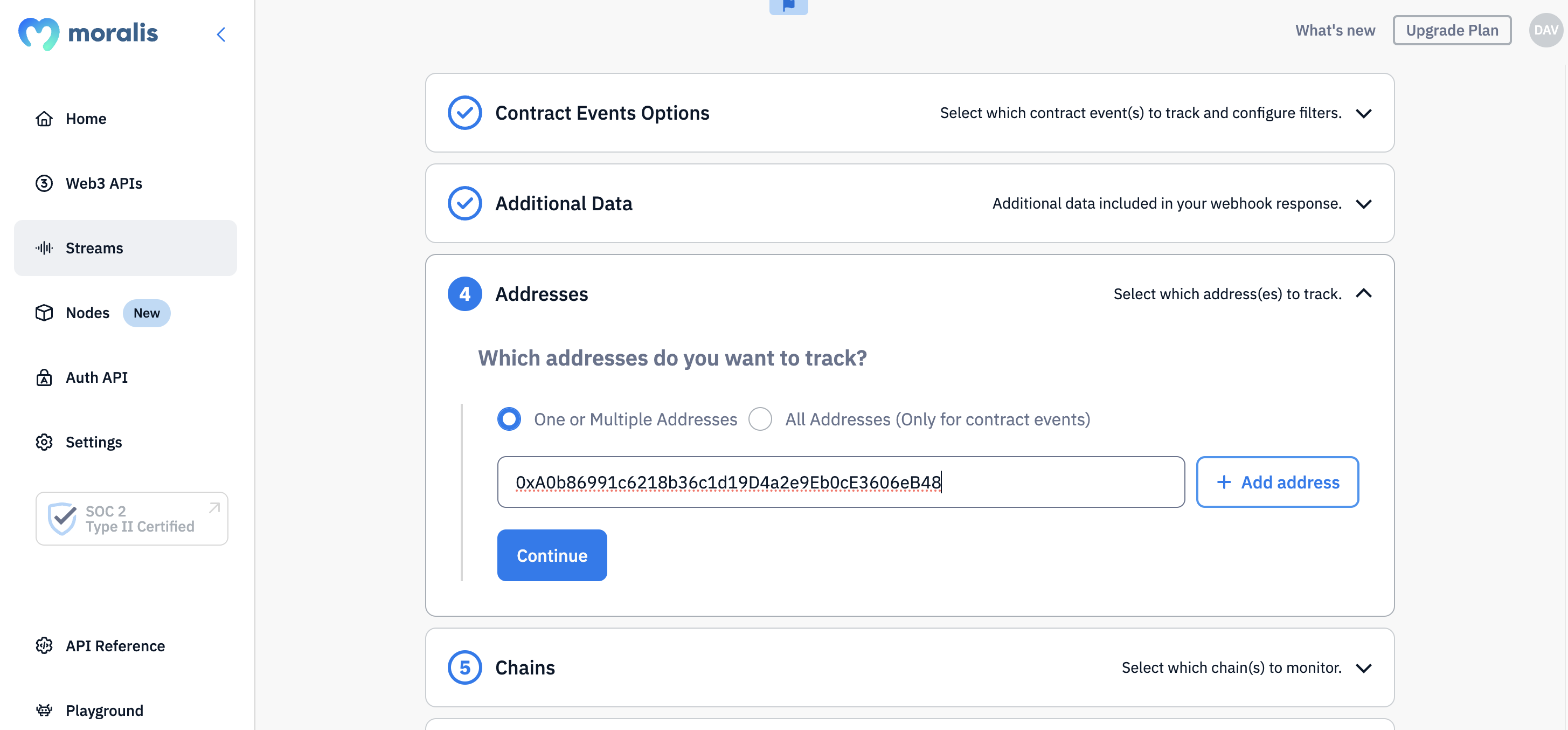Expand the Additional Data section chevron
This screenshot has height=730, width=1568.
[1363, 204]
